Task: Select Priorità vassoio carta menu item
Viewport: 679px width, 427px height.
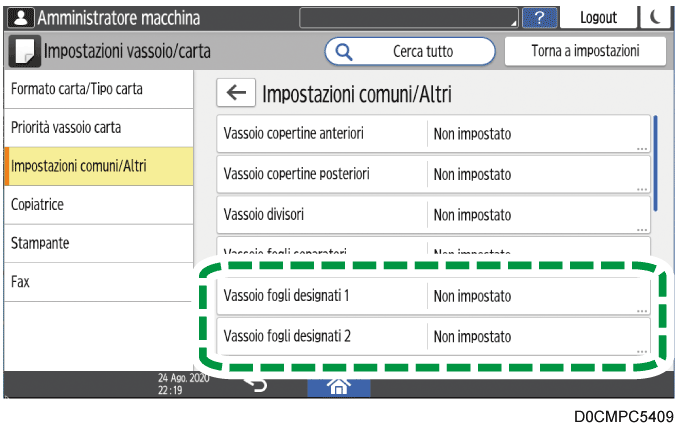Action: 97,128
